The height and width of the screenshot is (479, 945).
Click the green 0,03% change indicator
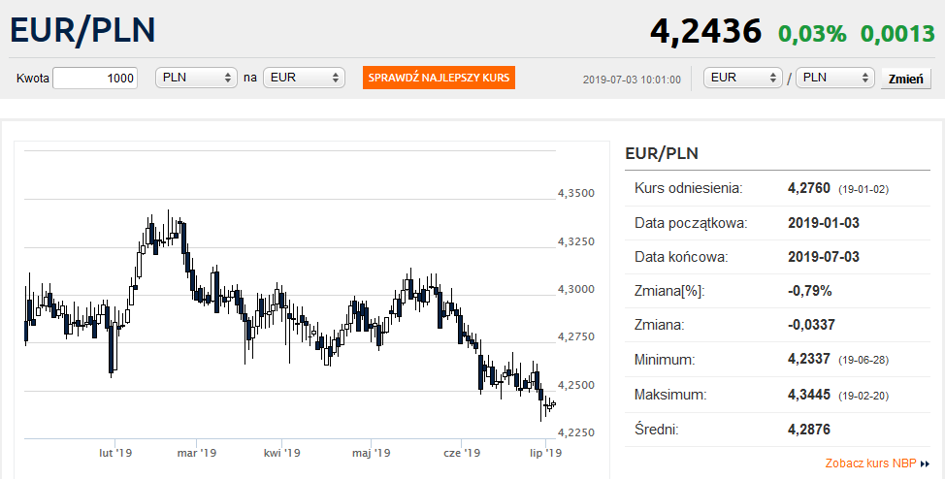coord(812,33)
